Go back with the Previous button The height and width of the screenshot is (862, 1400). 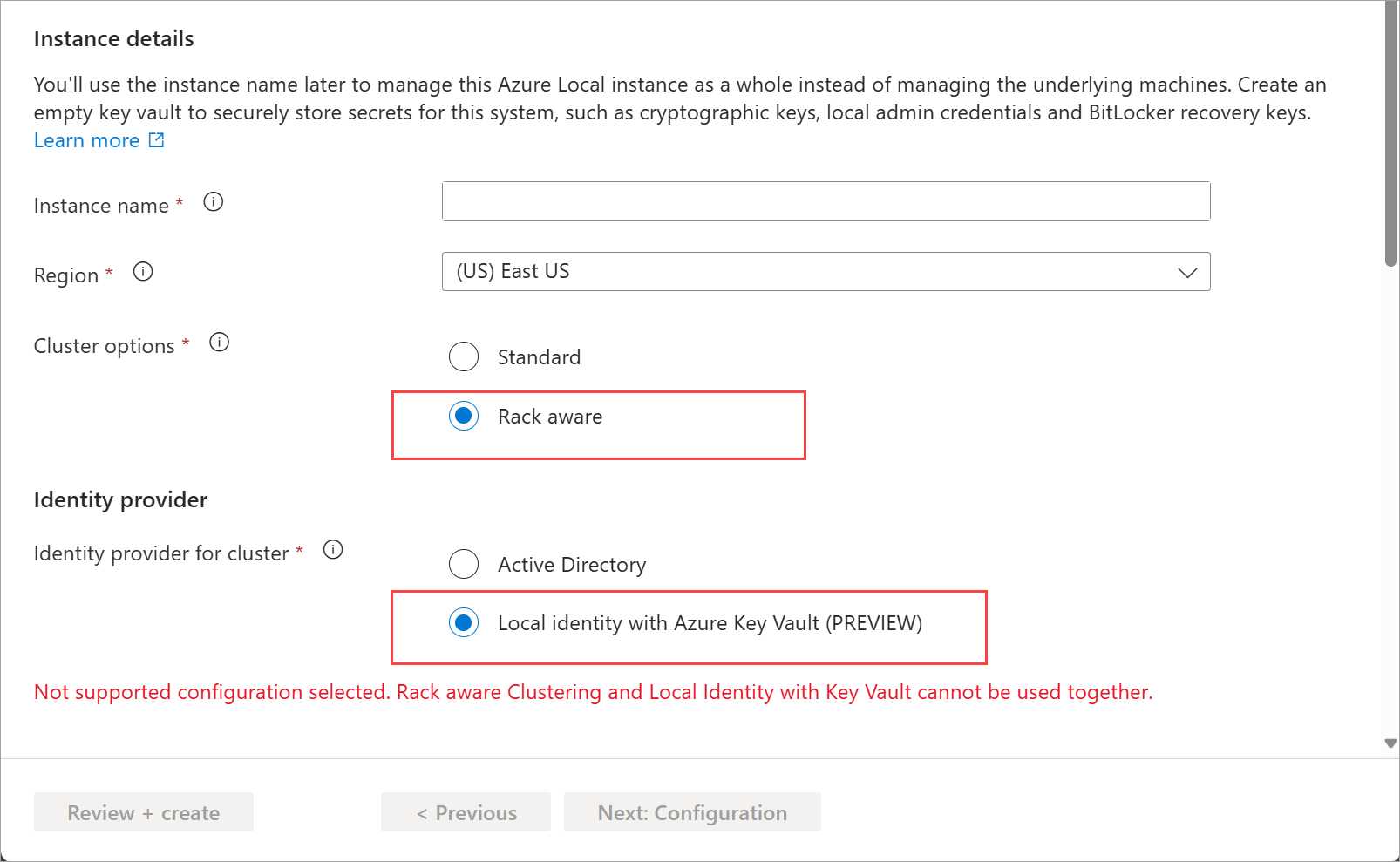(466, 812)
